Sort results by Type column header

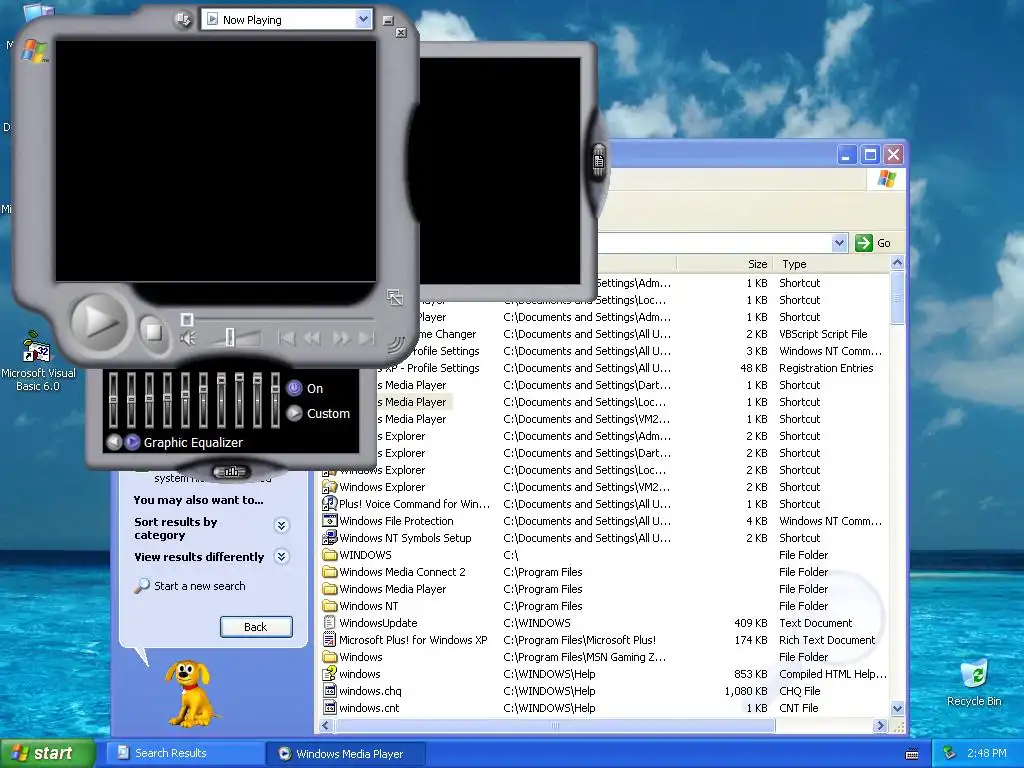(831, 264)
